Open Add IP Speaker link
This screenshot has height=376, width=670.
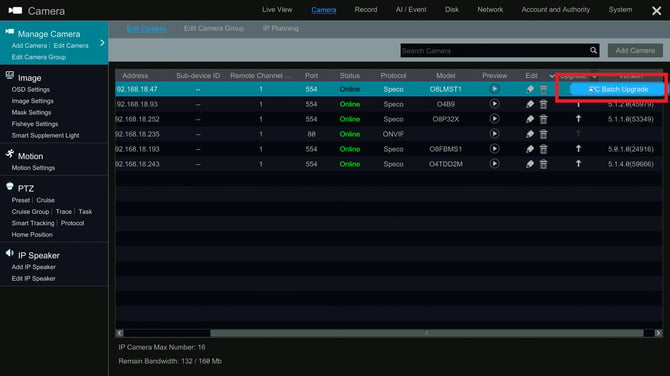33,267
